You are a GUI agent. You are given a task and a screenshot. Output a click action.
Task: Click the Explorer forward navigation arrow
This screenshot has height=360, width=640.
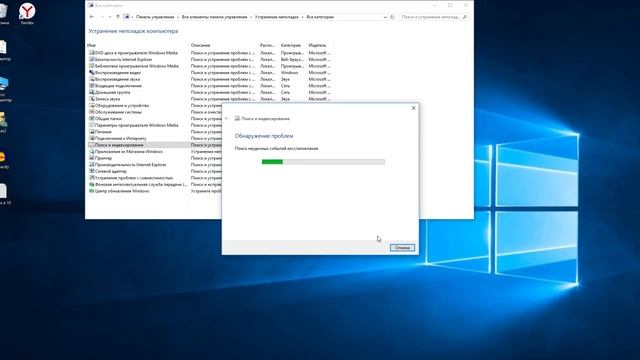pos(102,17)
